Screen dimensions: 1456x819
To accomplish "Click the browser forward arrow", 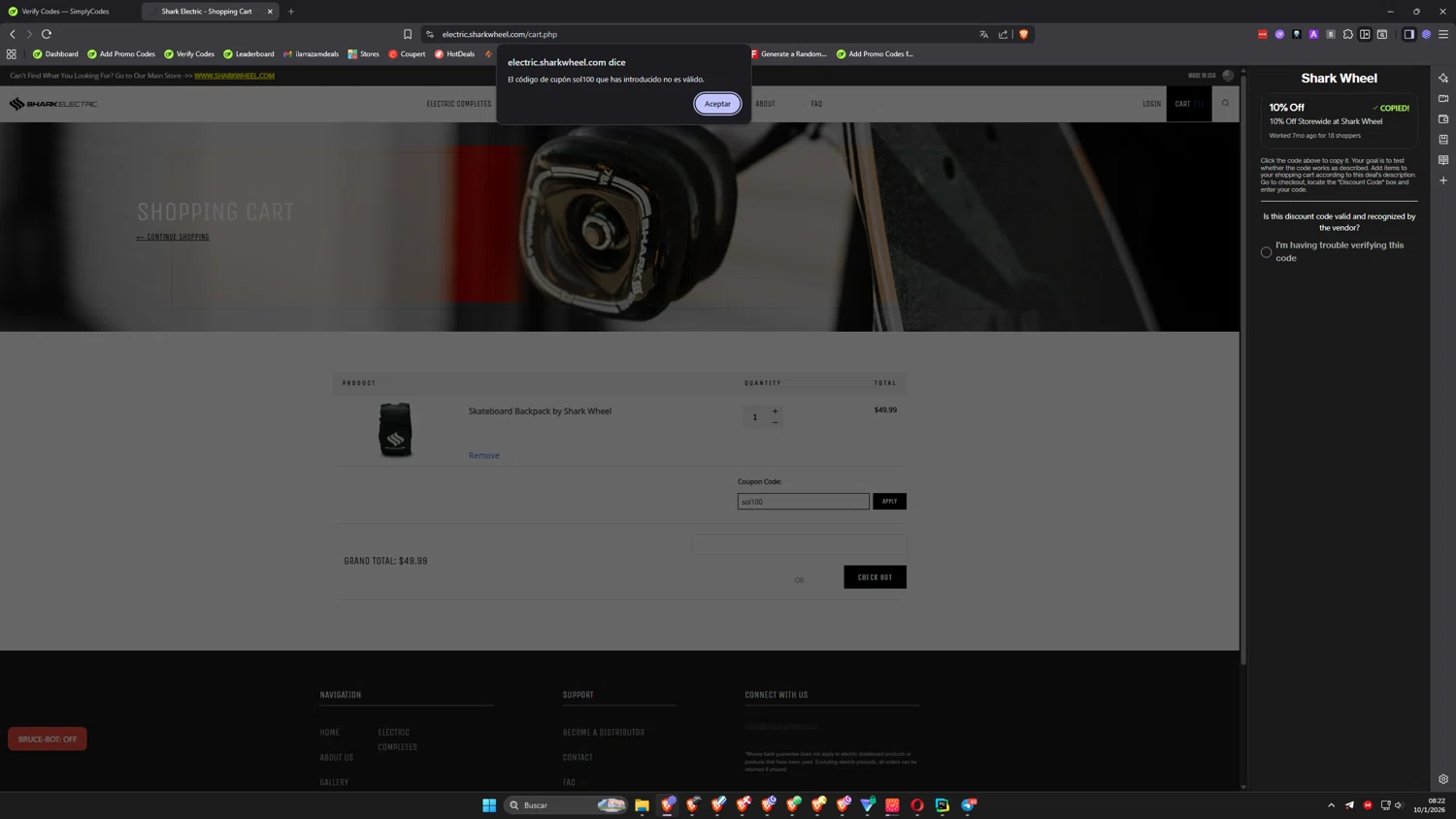I will 29,34.
